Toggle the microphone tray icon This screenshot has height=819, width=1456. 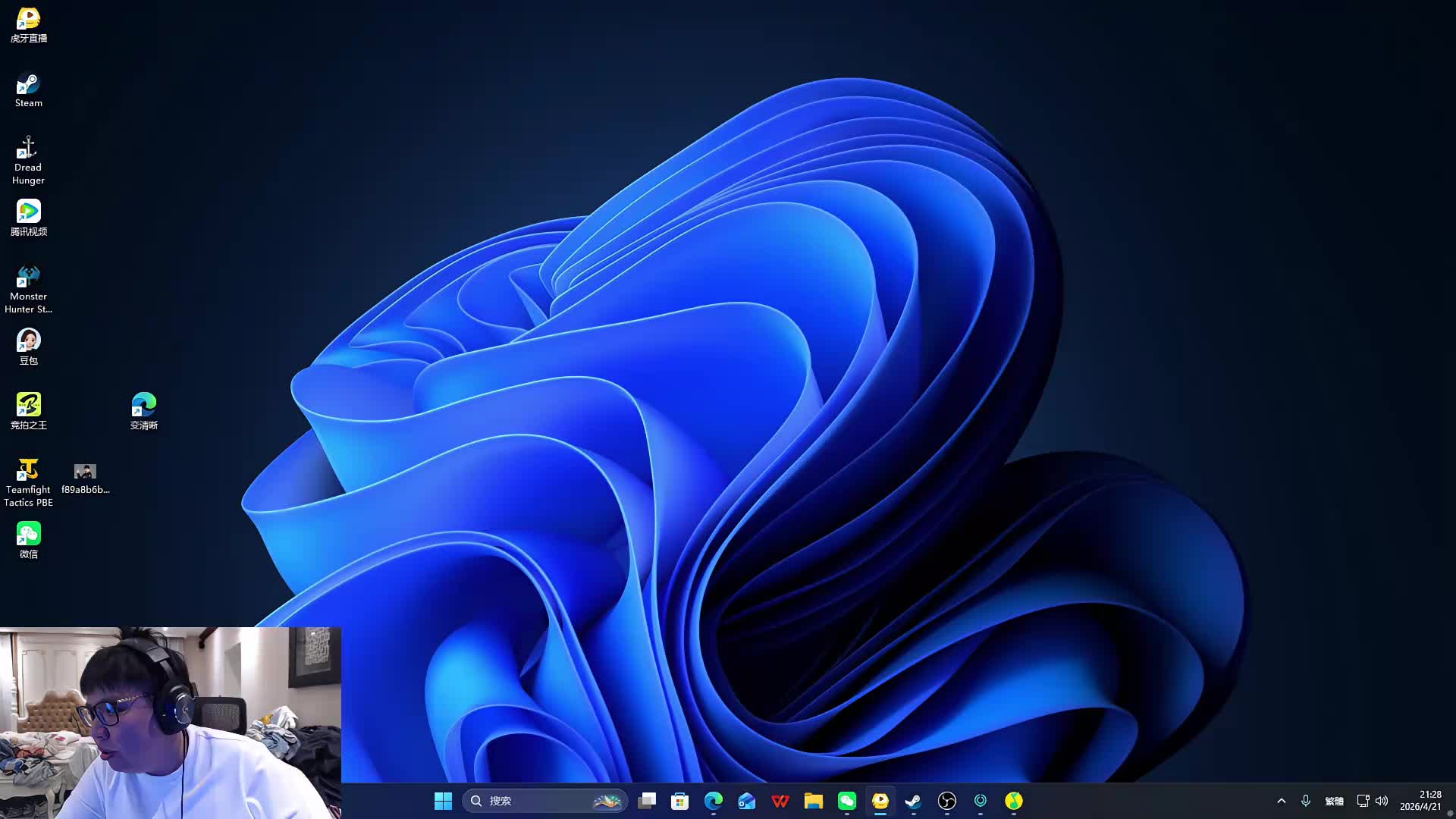click(x=1306, y=801)
